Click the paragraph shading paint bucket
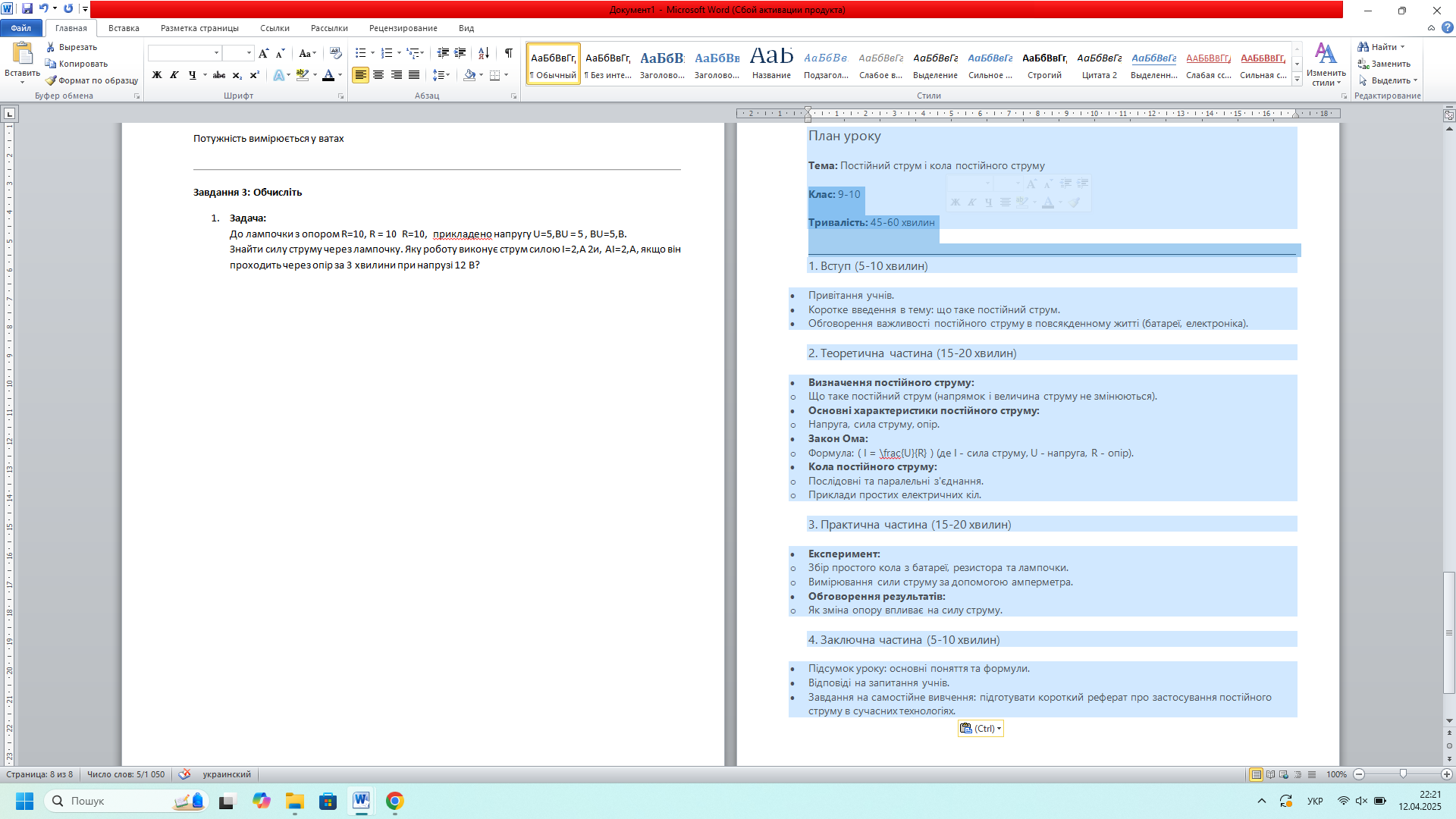 [x=469, y=75]
